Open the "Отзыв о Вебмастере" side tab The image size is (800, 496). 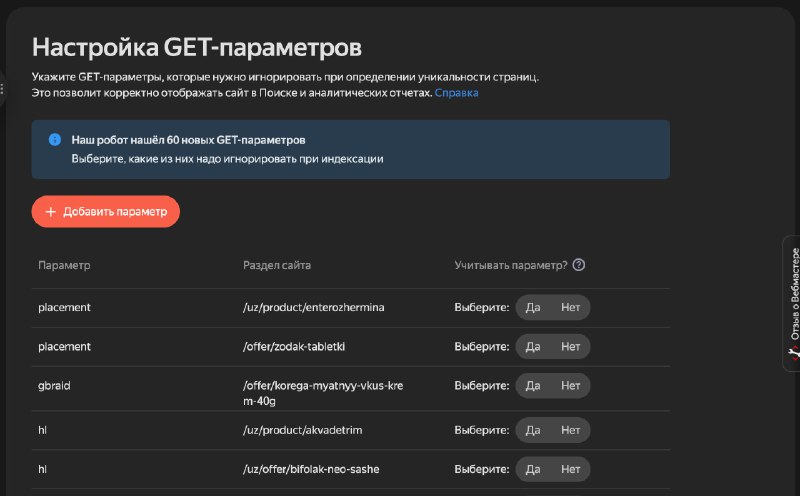coord(793,300)
